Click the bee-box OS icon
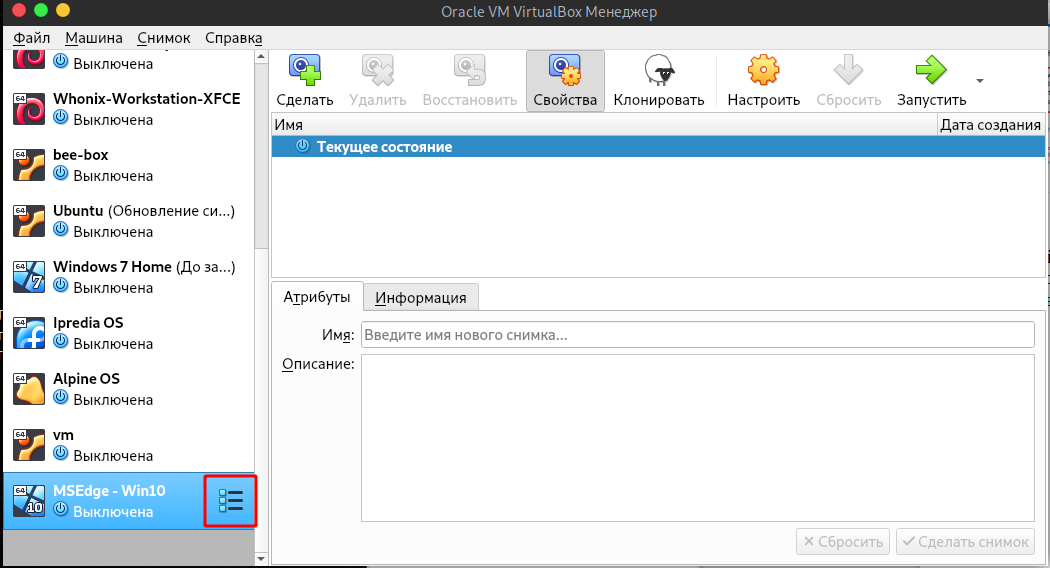This screenshot has width=1050, height=568. (x=29, y=165)
